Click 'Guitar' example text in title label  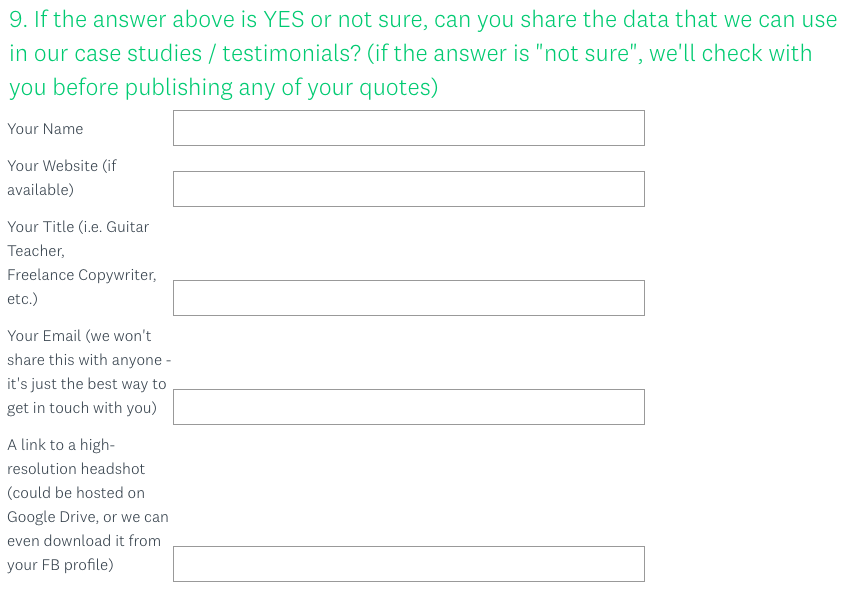pos(127,227)
